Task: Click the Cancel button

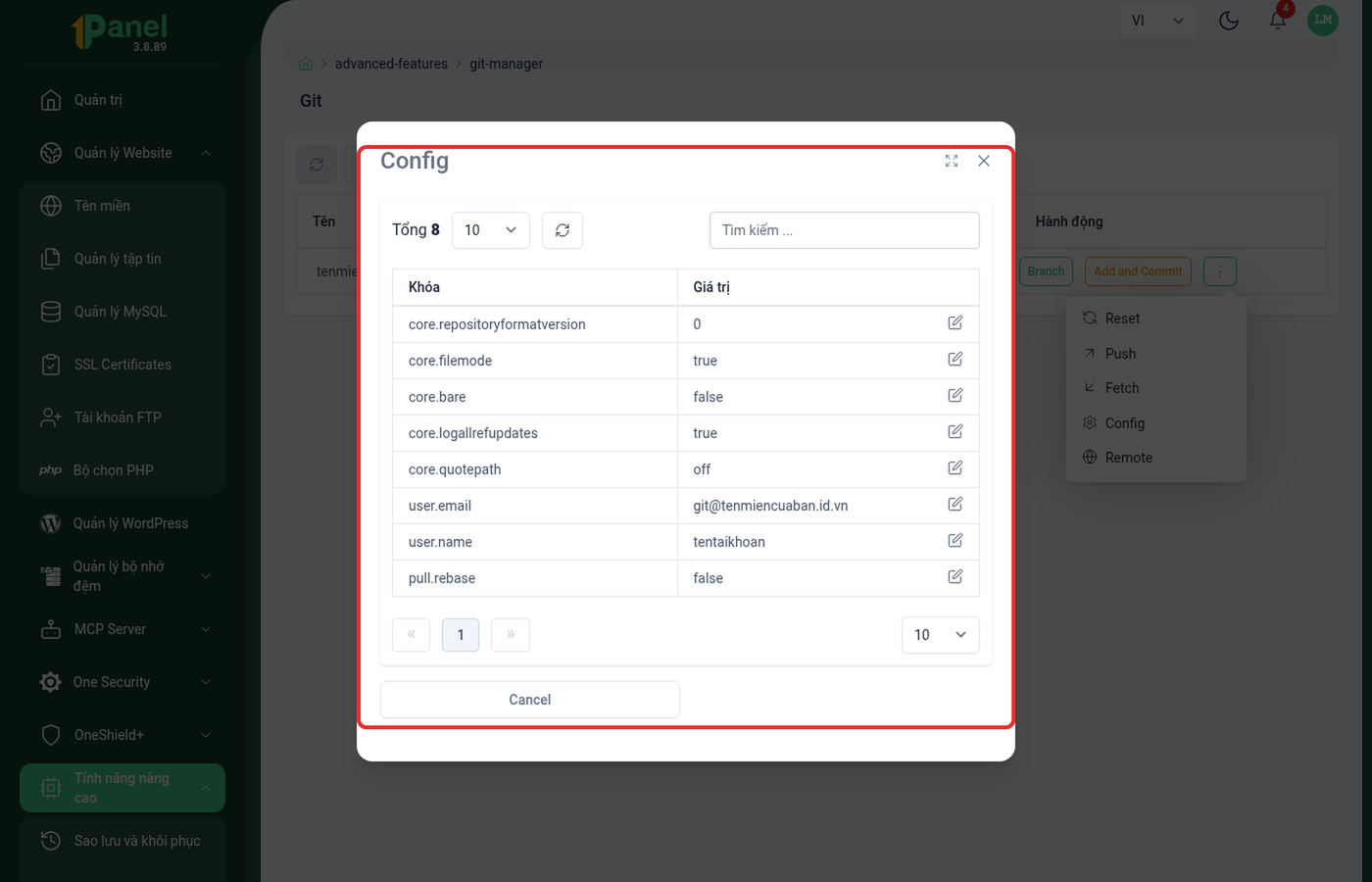Action: click(x=530, y=700)
